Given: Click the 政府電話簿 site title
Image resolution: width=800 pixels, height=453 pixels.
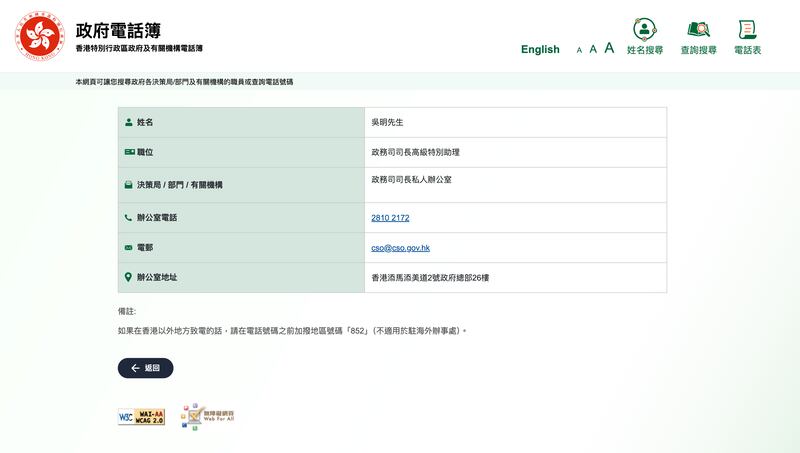Looking at the screenshot, I should [118, 31].
